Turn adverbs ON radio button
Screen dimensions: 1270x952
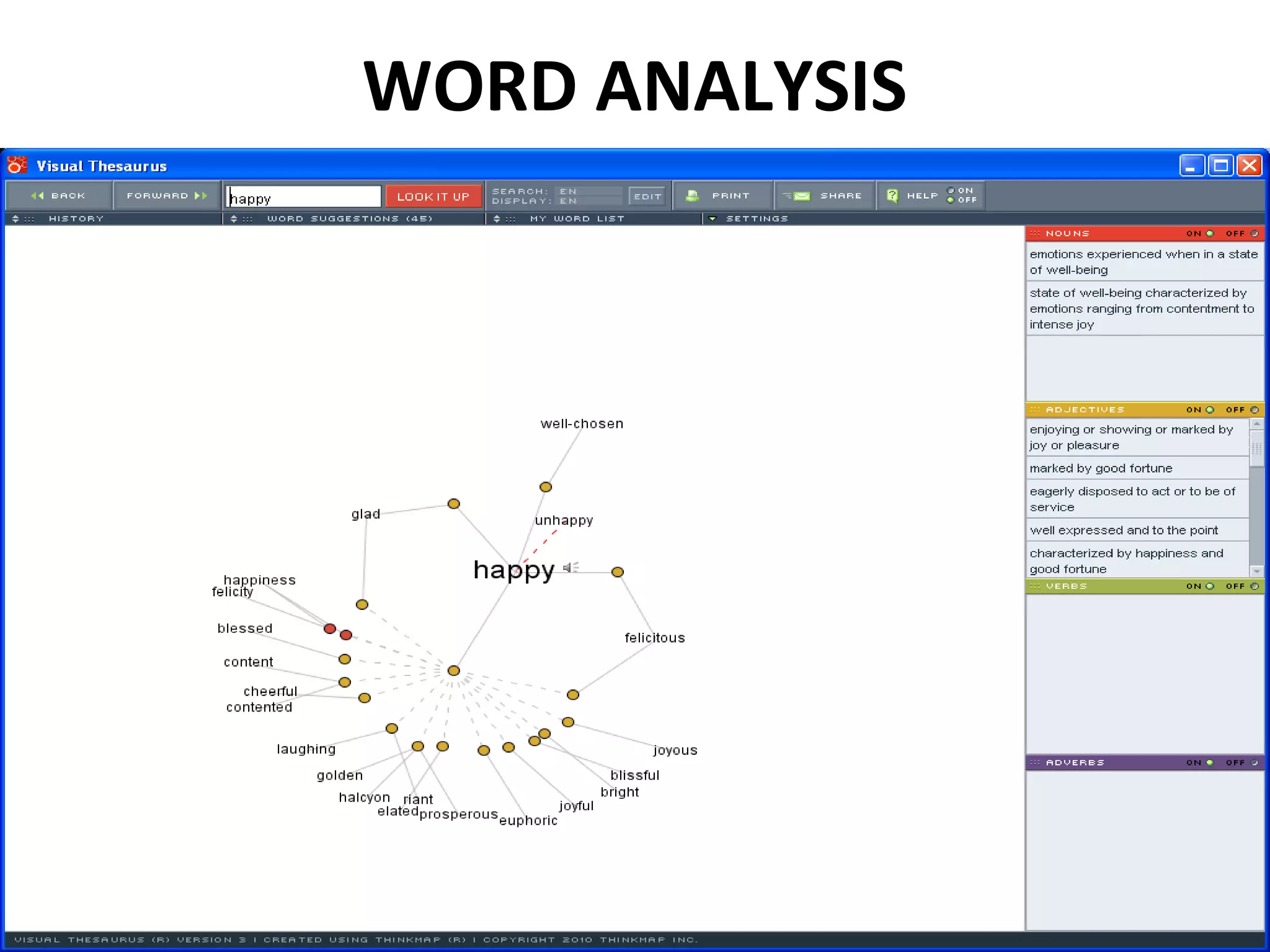pos(1209,763)
